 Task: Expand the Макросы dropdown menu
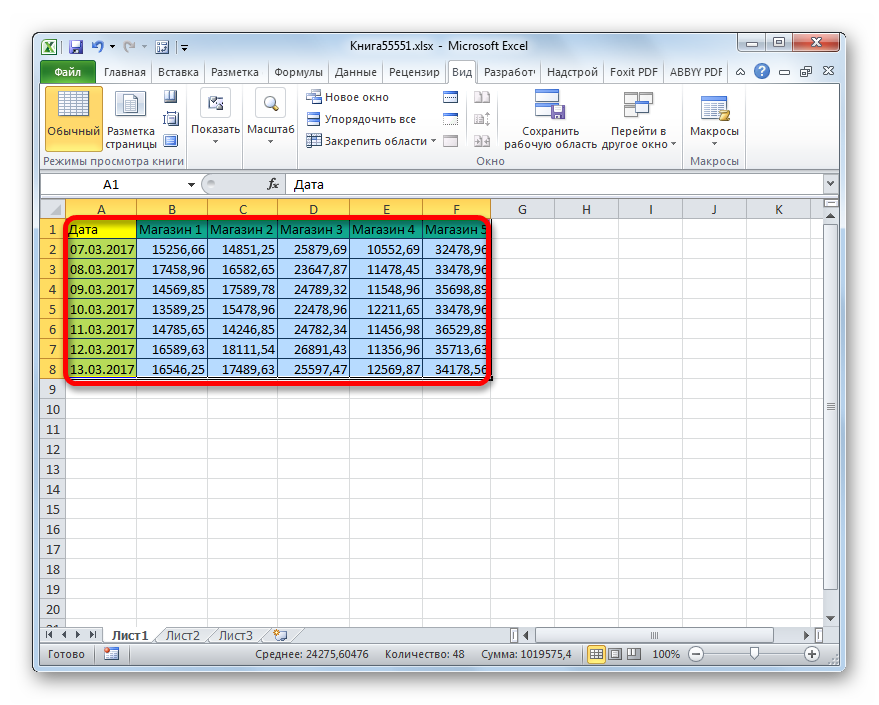tap(714, 120)
